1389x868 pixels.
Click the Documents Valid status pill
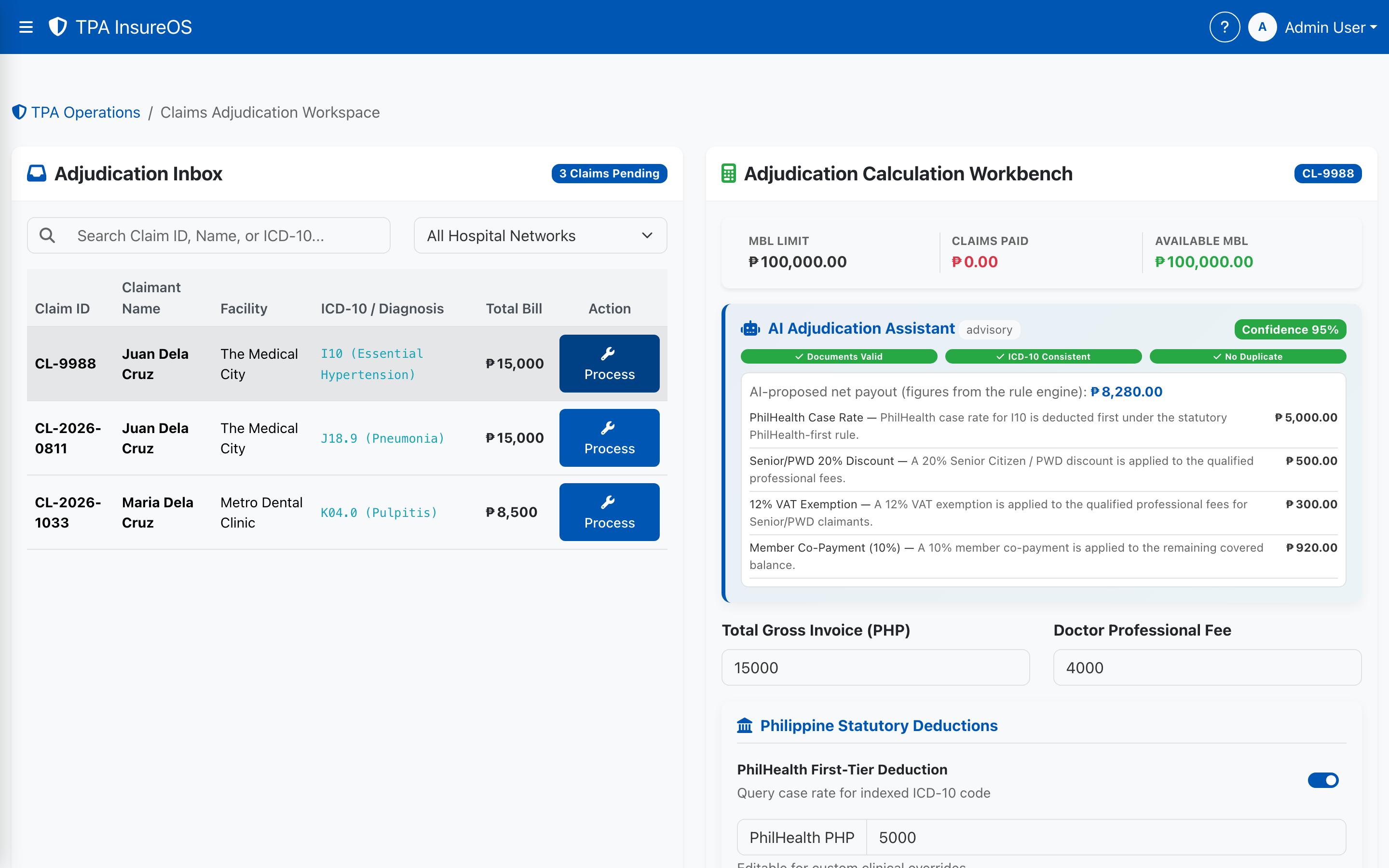click(839, 356)
